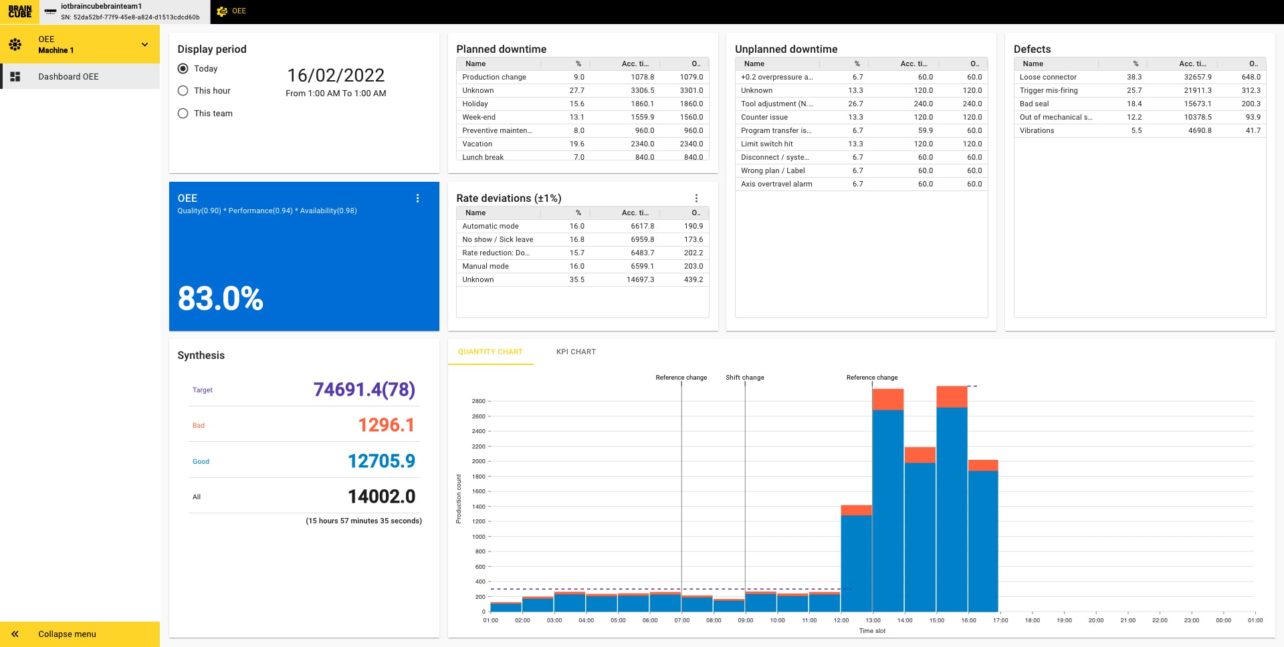Click the gear icon in OEE header tab
Viewport: 1284px width, 647px height.
pyautogui.click(x=221, y=11)
